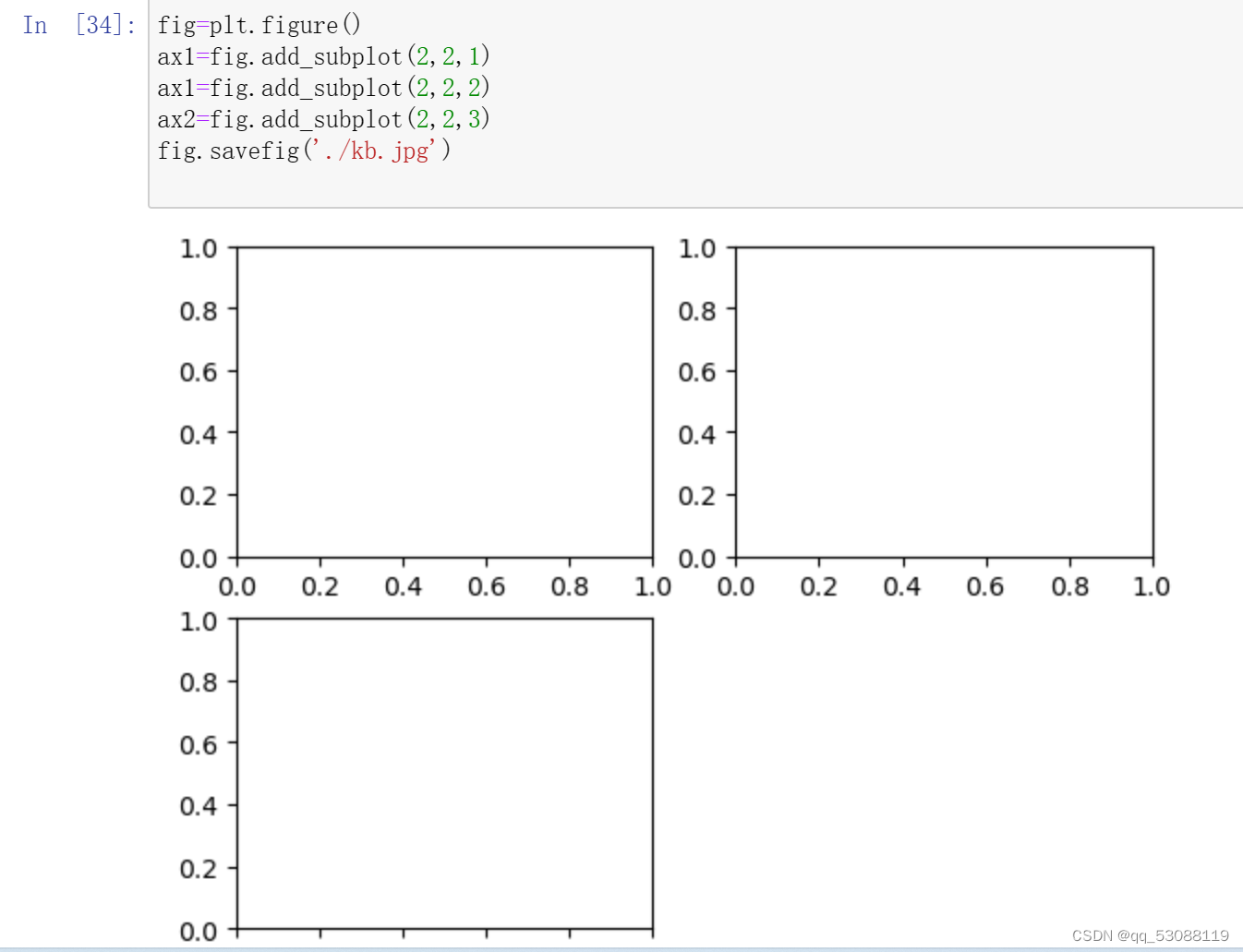Click the fig.savefig('./kb.jpg') line
Image resolution: width=1243 pixels, height=952 pixels.
[x=304, y=151]
